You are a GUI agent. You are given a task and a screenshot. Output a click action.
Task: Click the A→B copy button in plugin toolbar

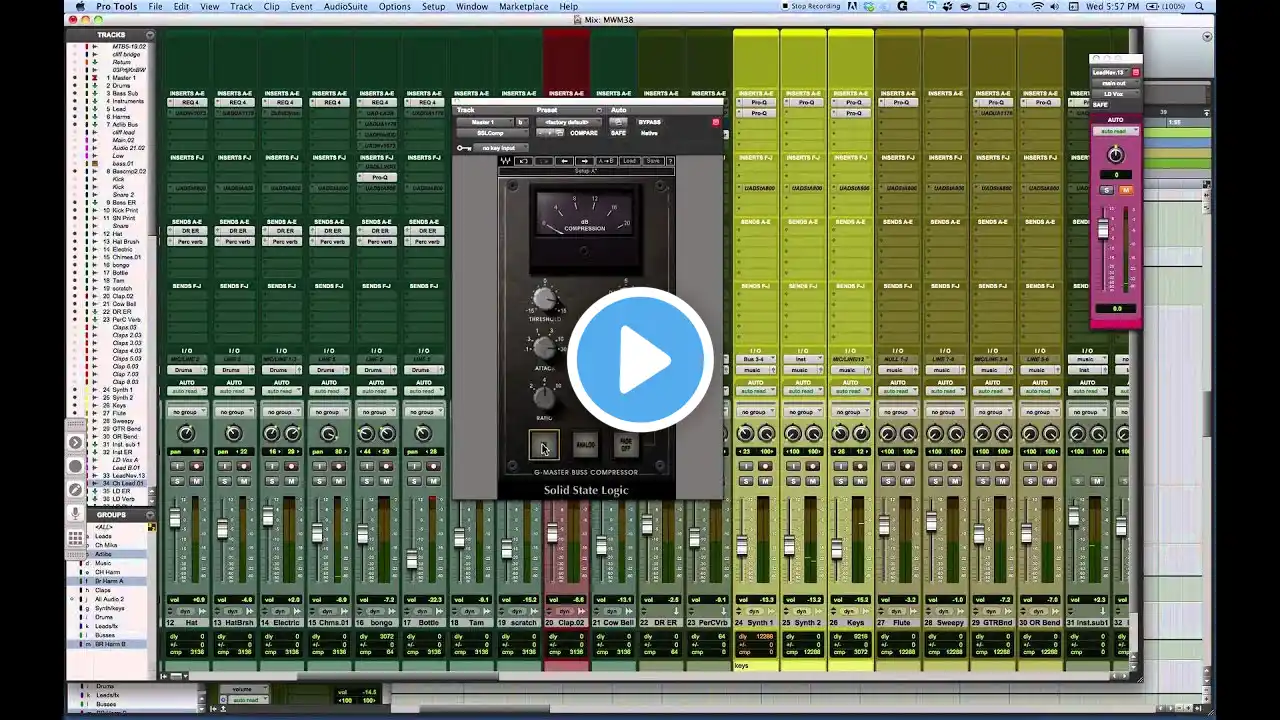pos(607,161)
